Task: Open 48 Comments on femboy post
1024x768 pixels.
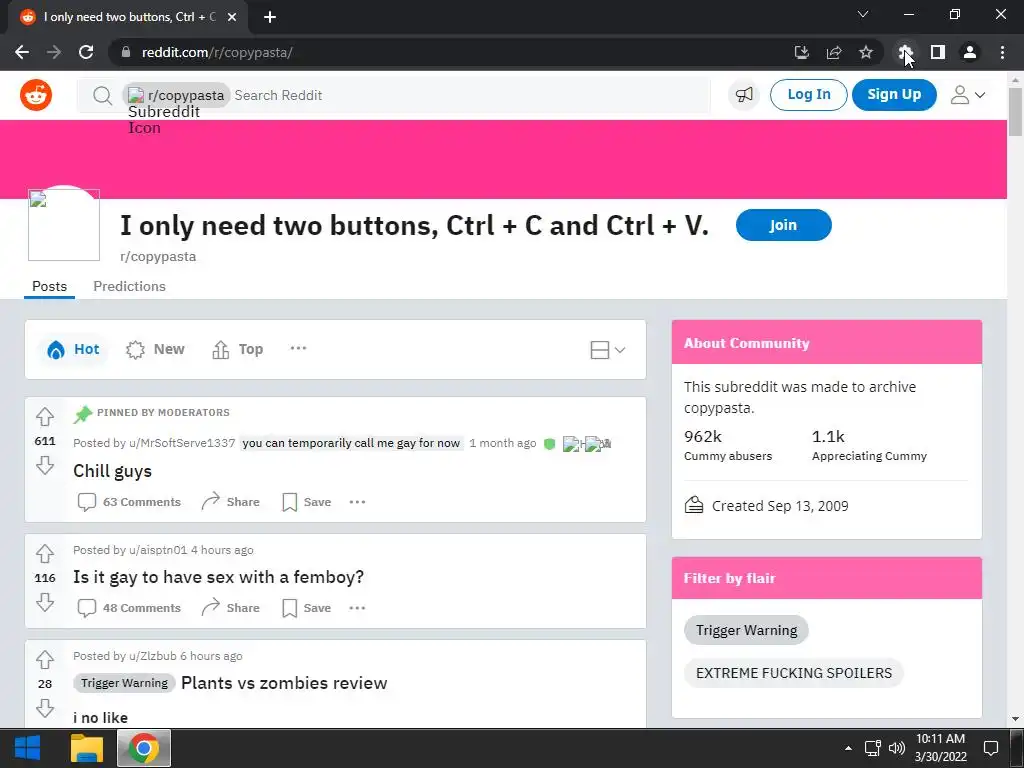Action: [x=129, y=607]
